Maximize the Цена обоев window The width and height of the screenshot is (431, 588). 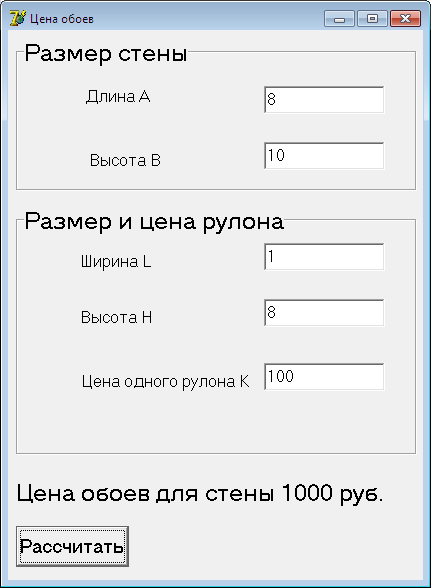coord(372,19)
